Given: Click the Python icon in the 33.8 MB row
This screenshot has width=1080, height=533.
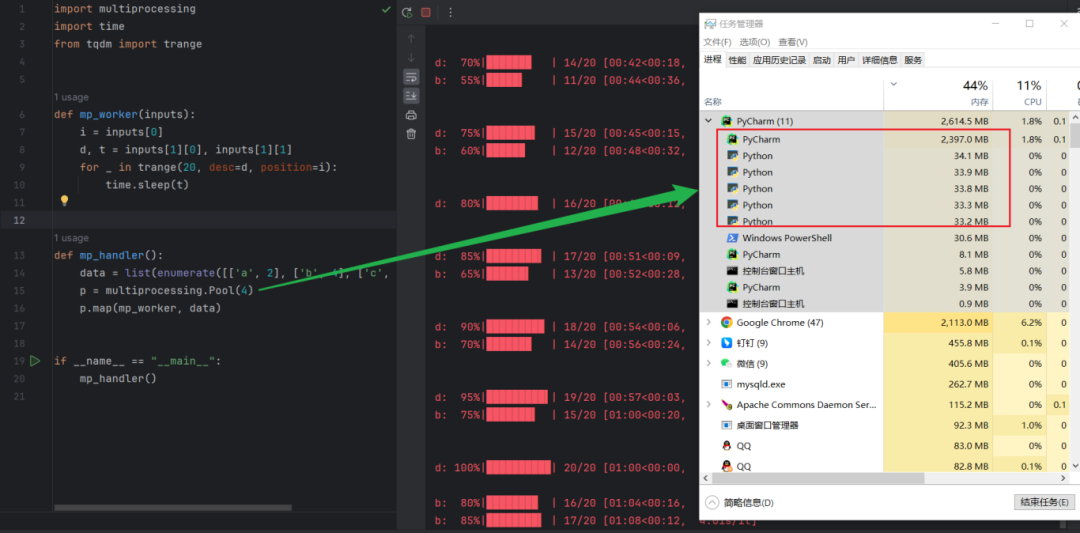Looking at the screenshot, I should [732, 189].
